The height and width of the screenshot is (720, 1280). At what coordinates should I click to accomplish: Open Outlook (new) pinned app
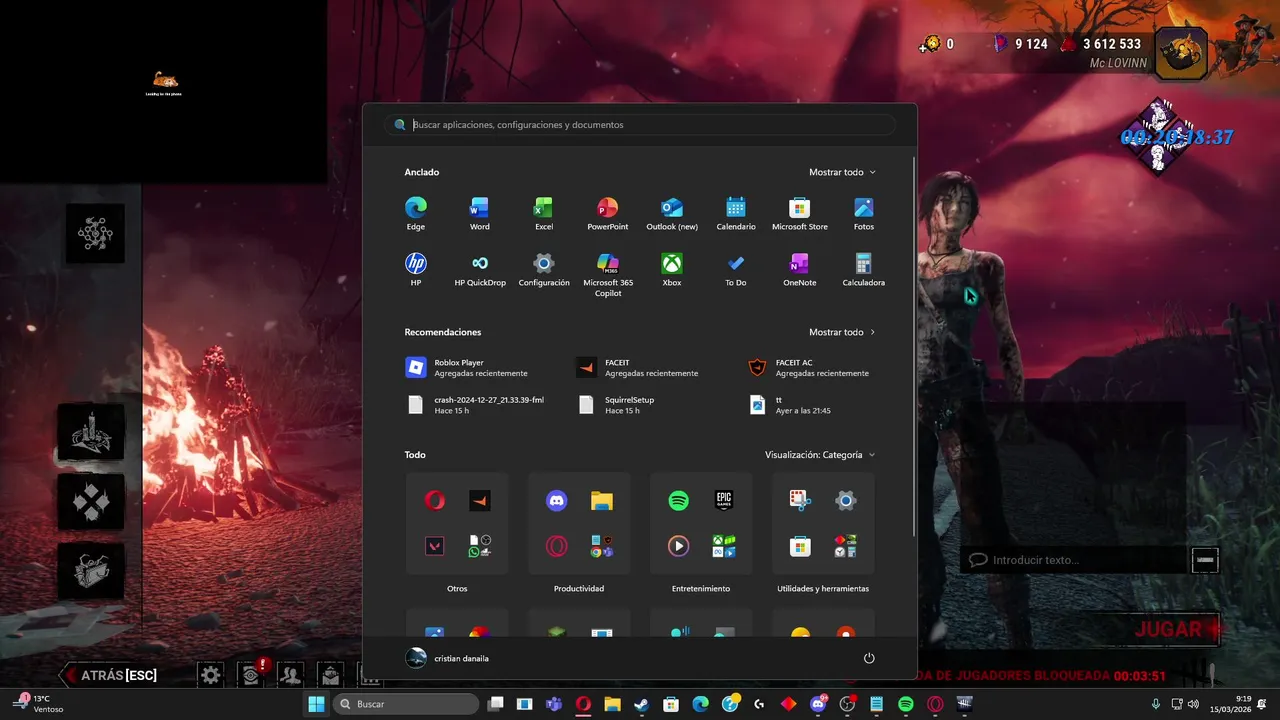(x=672, y=213)
